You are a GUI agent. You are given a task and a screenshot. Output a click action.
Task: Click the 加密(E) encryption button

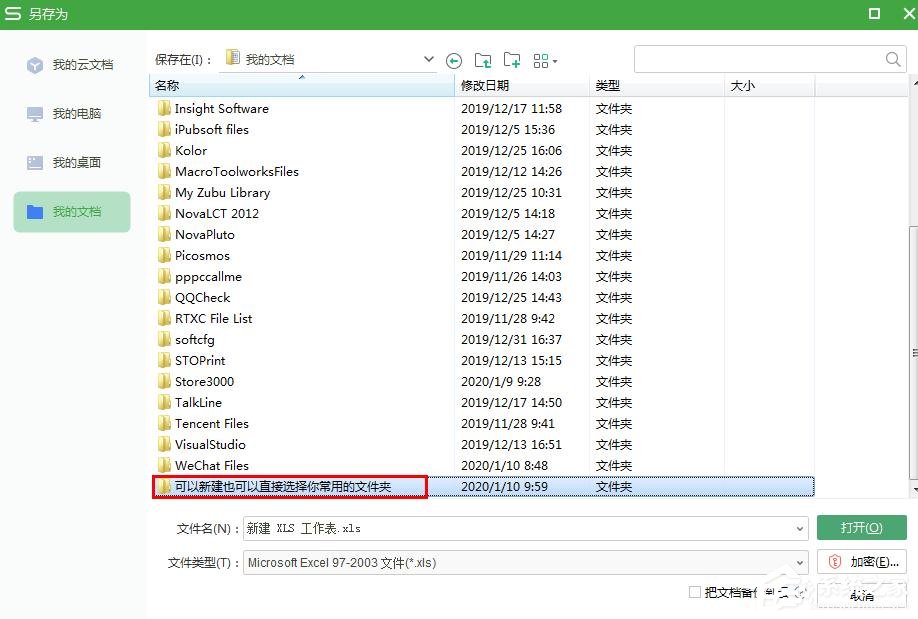coord(861,562)
